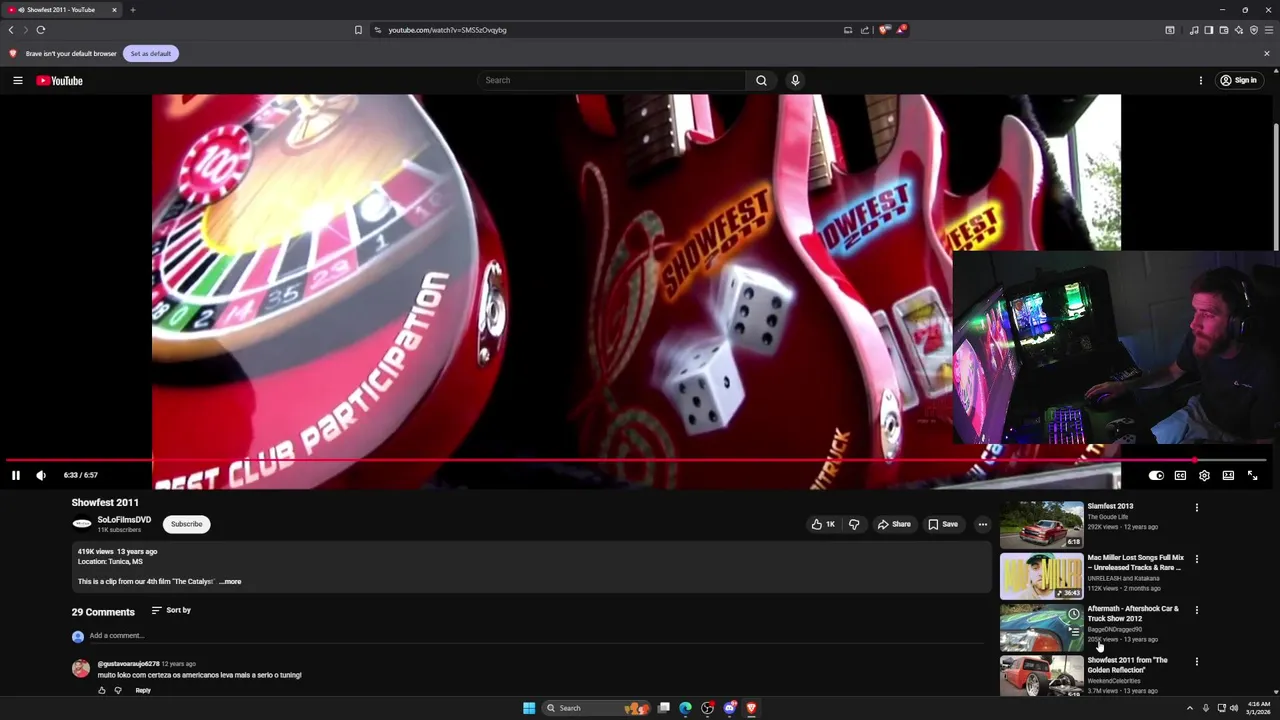Dislike the video with thumbs down
Viewport: 1280px width, 720px height.
854,524
